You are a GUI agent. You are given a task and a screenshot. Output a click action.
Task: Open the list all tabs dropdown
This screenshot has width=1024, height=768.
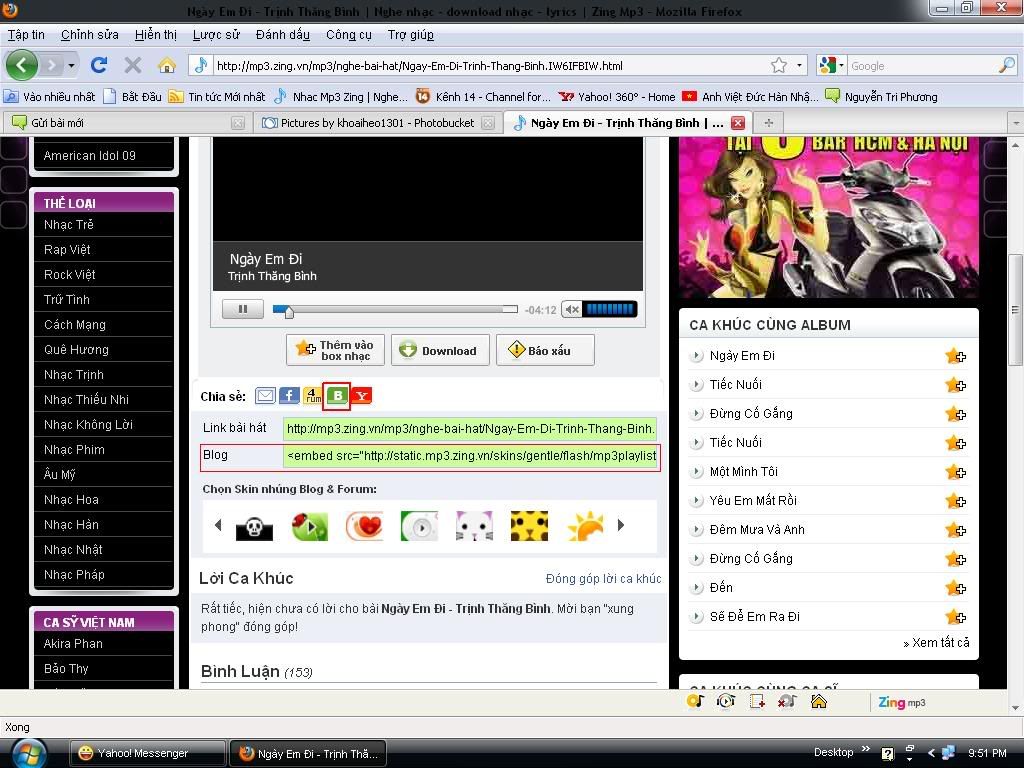(1015, 123)
